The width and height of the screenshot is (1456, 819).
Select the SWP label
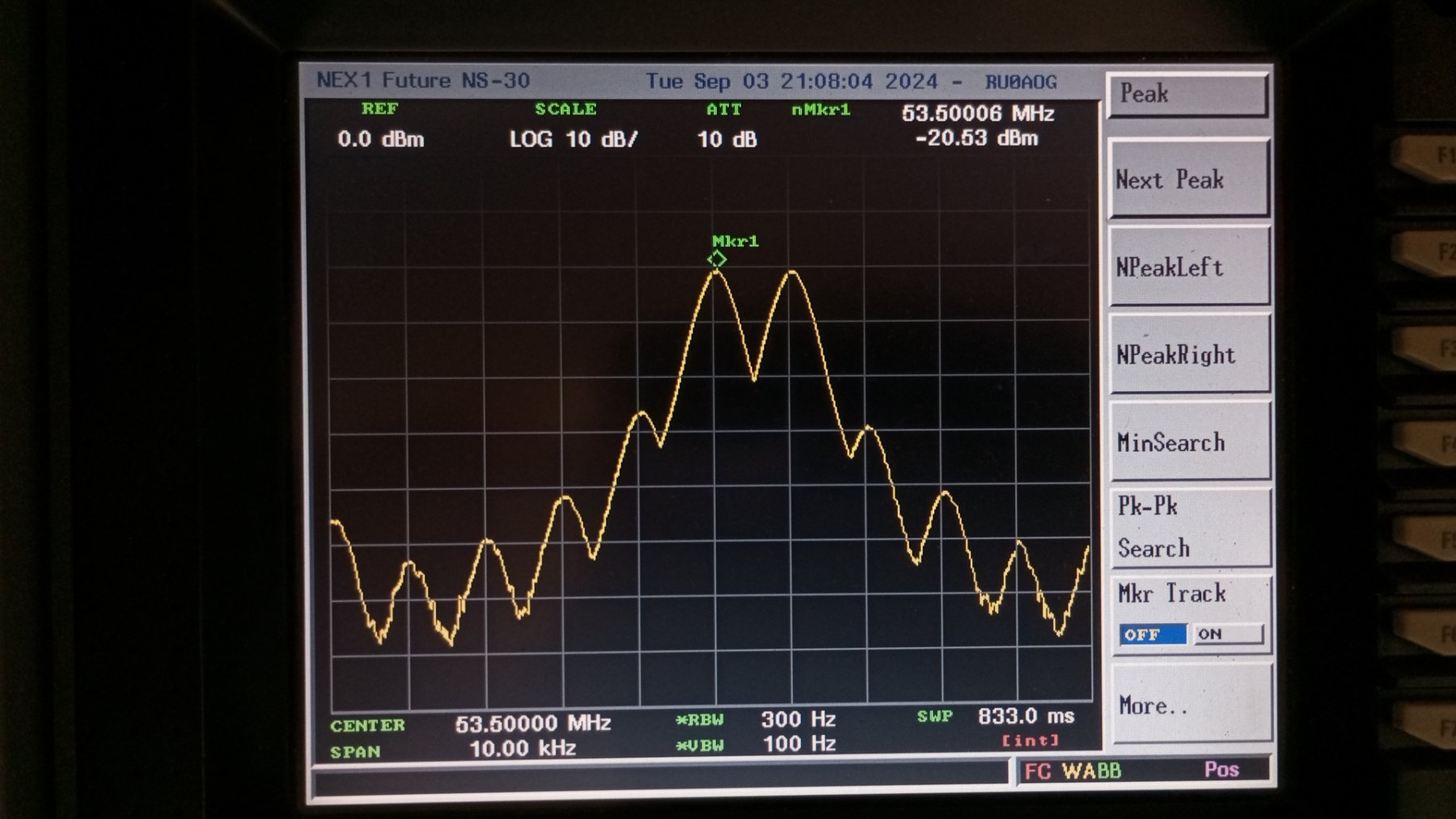pyautogui.click(x=935, y=716)
